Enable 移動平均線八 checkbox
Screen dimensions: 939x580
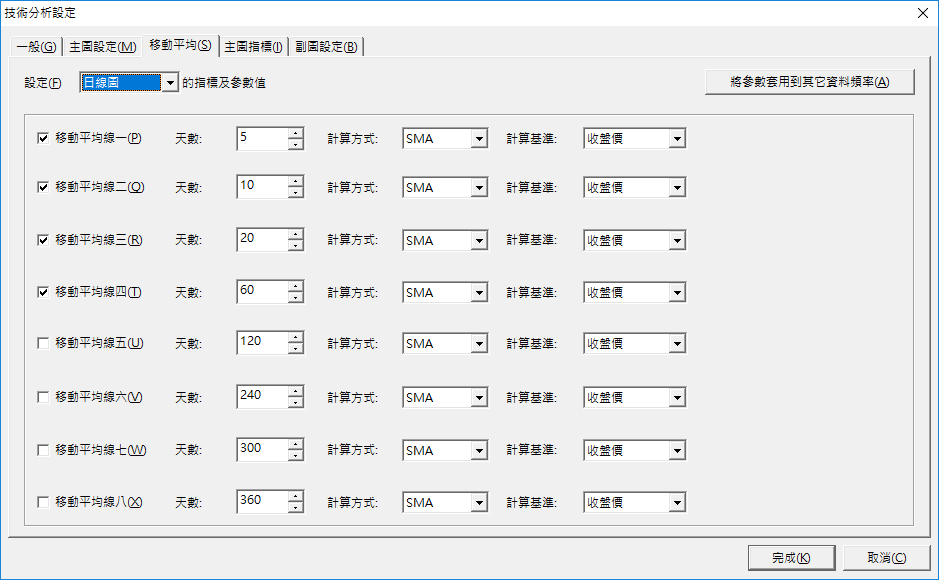click(43, 502)
